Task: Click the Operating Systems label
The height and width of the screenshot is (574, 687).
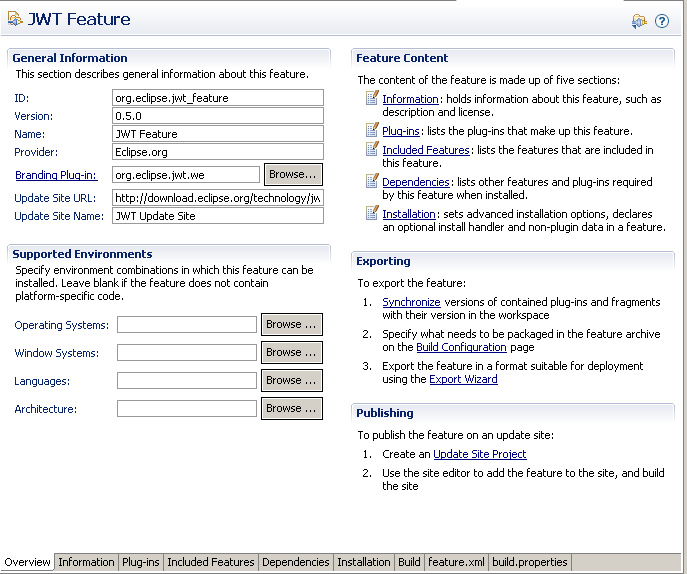Action: click(x=62, y=325)
